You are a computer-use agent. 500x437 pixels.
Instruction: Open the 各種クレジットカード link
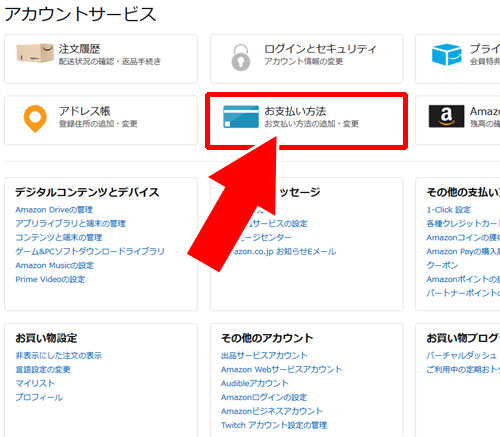[x=463, y=223]
